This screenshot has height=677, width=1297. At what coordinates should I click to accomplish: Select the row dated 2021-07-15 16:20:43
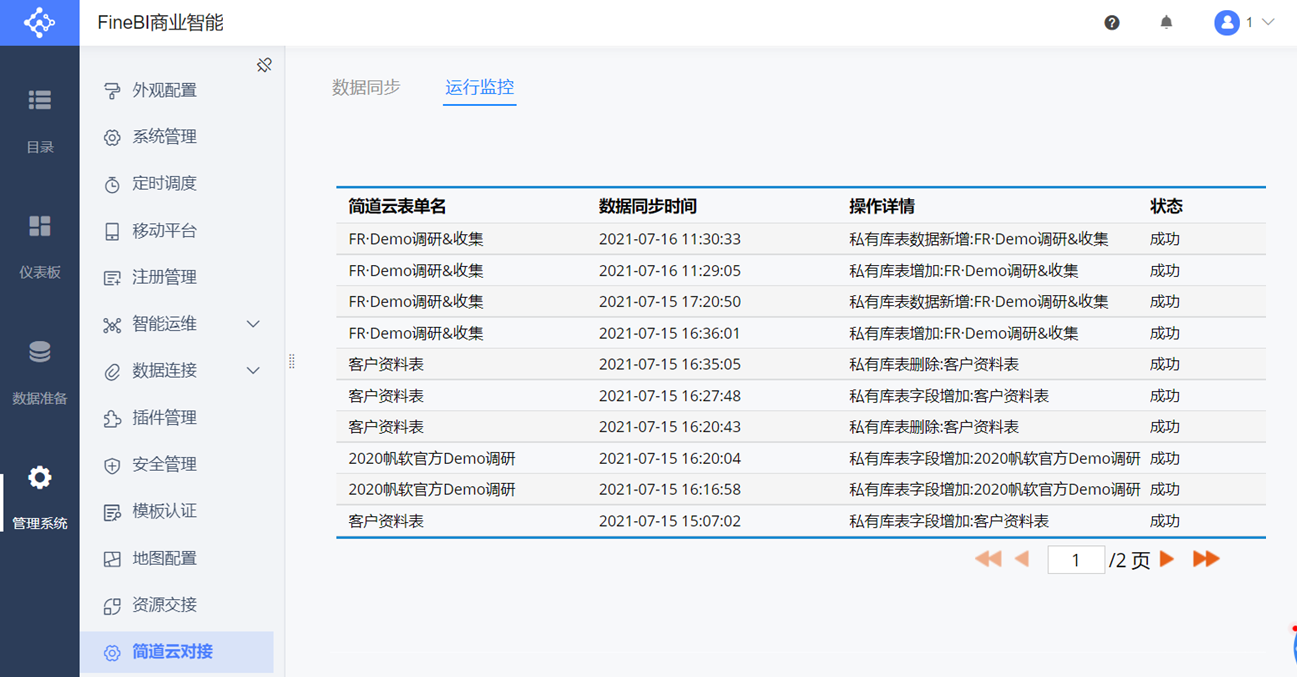coord(801,427)
